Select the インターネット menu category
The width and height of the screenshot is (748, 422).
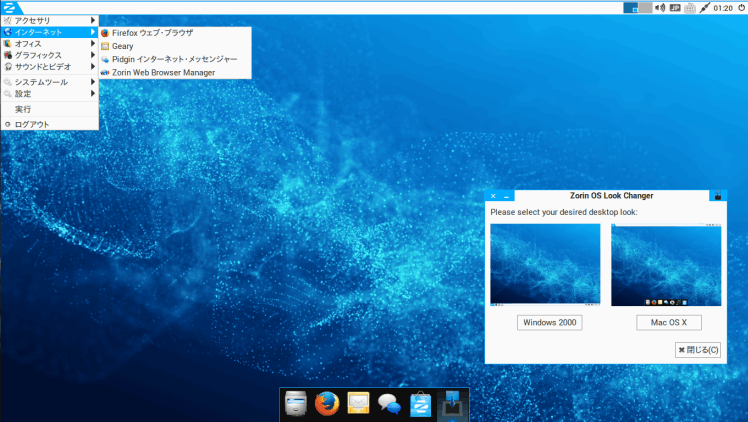(x=50, y=32)
